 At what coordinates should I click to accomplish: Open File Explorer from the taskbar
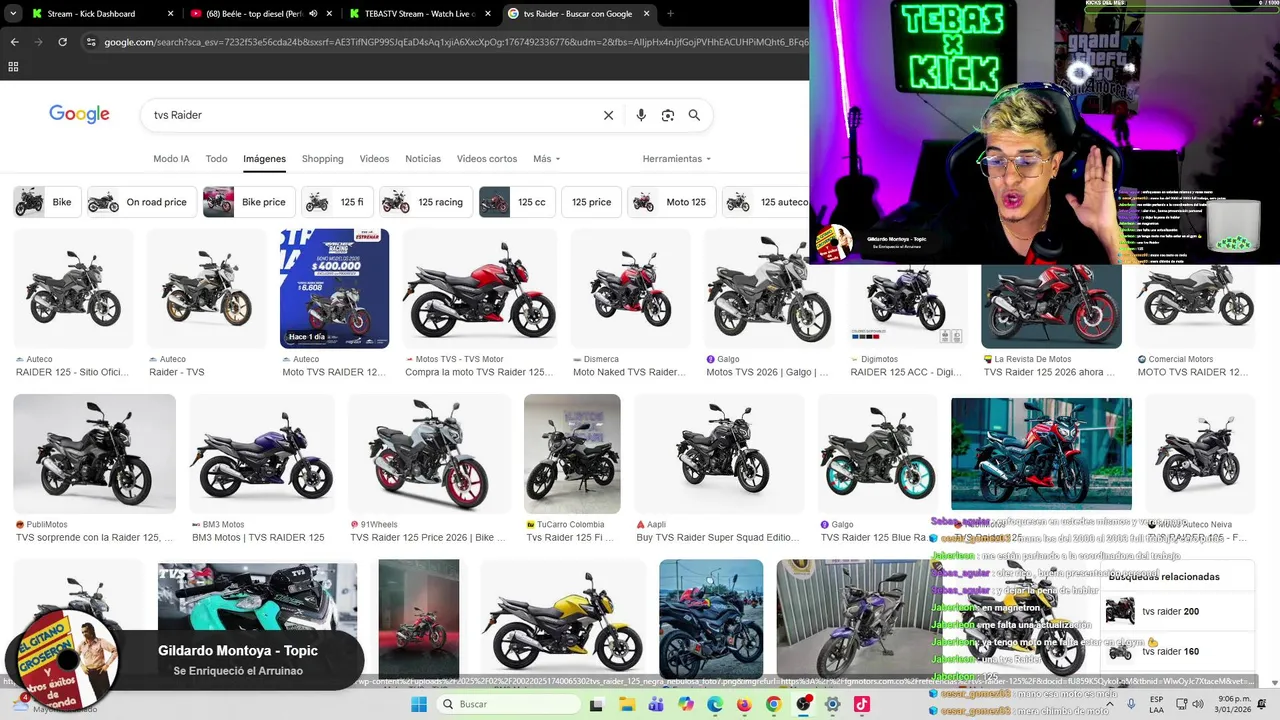pos(627,704)
